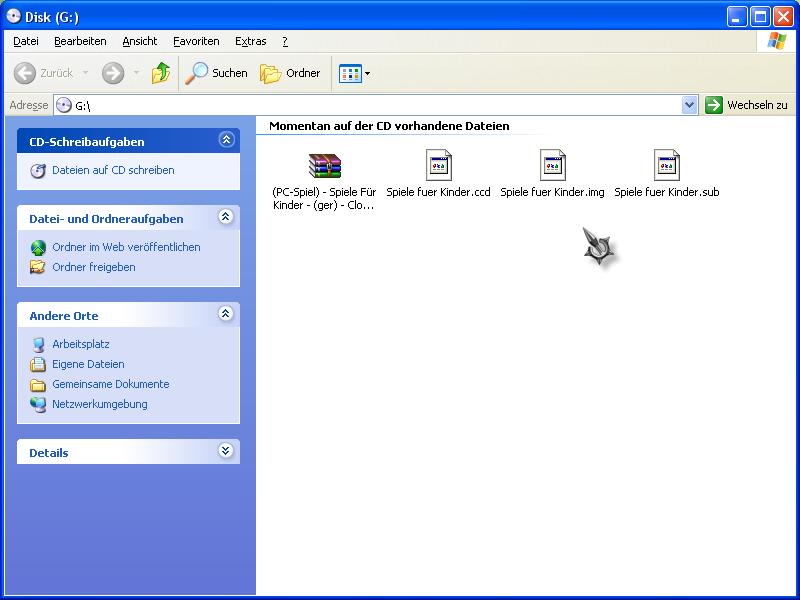Collapse the Datei- und Ordneraufgaben panel
Viewport: 800px width, 600px height.
(225, 217)
